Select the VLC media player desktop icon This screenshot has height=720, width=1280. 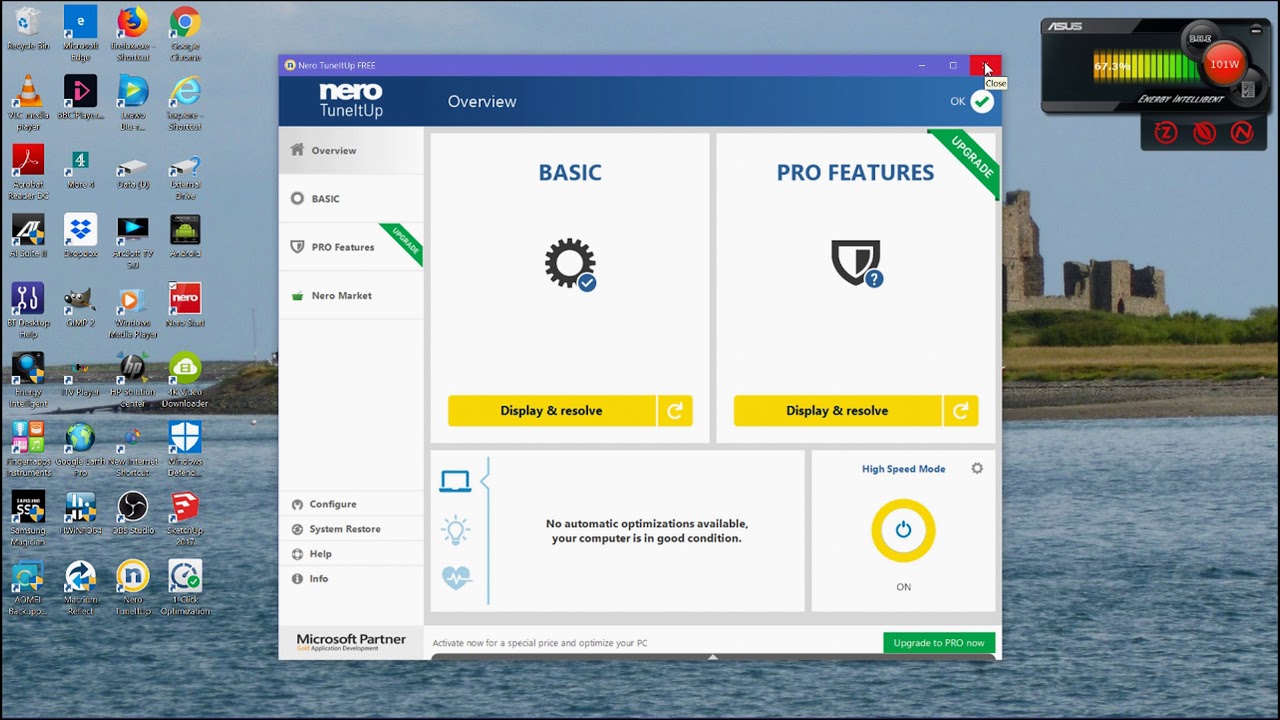tap(28, 102)
